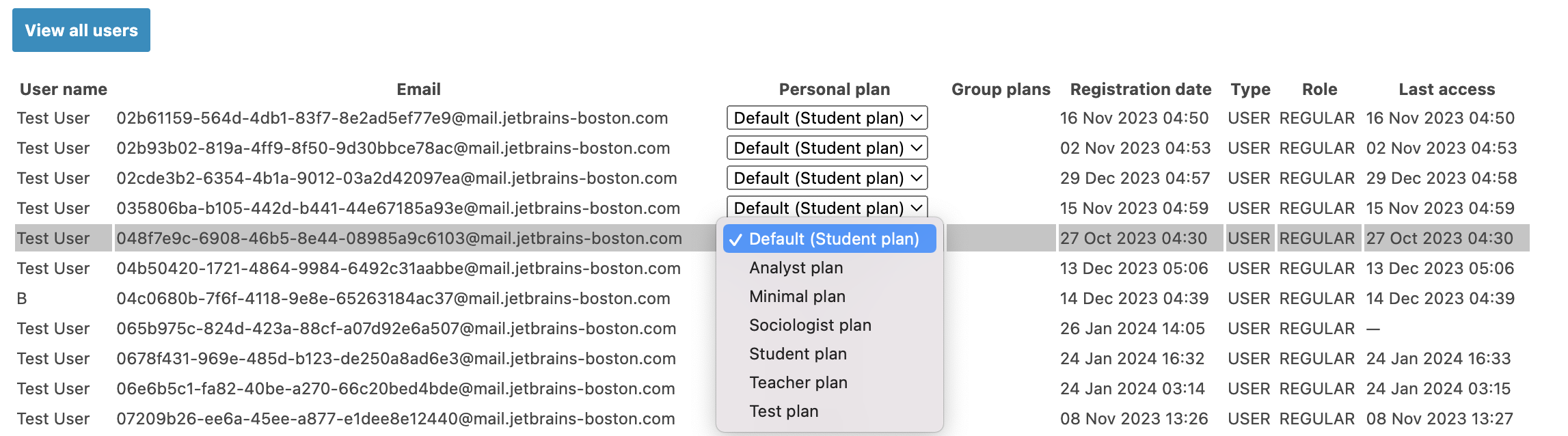Screen dimensions: 1568x436
Task: Pick Sociologist plan from dropdown
Action: (810, 325)
